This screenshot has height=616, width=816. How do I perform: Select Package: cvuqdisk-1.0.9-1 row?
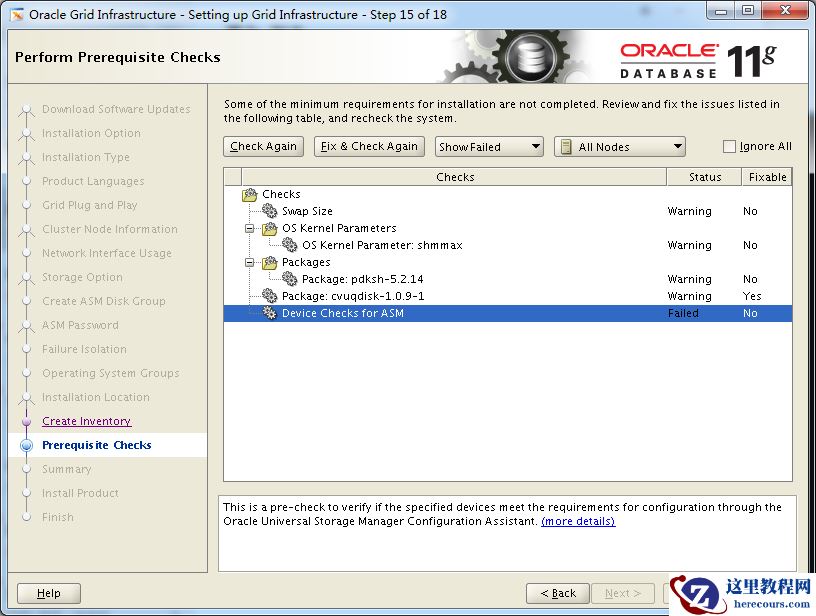508,296
